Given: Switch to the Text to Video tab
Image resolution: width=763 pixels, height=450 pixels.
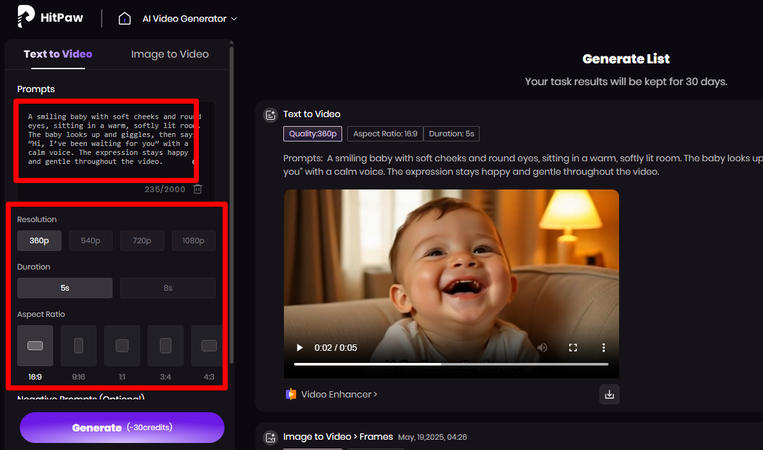Looking at the screenshot, I should [58, 54].
